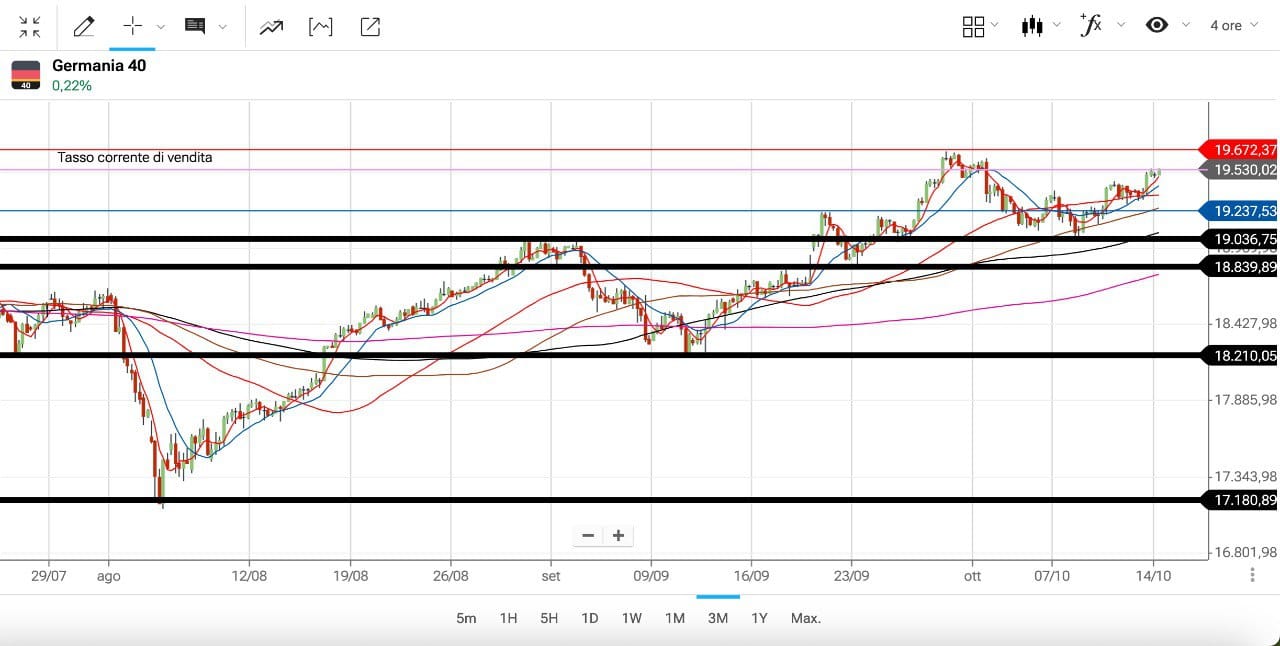Select the pencil drawing tool
Viewport: 1280px width, 646px height.
tap(84, 26)
